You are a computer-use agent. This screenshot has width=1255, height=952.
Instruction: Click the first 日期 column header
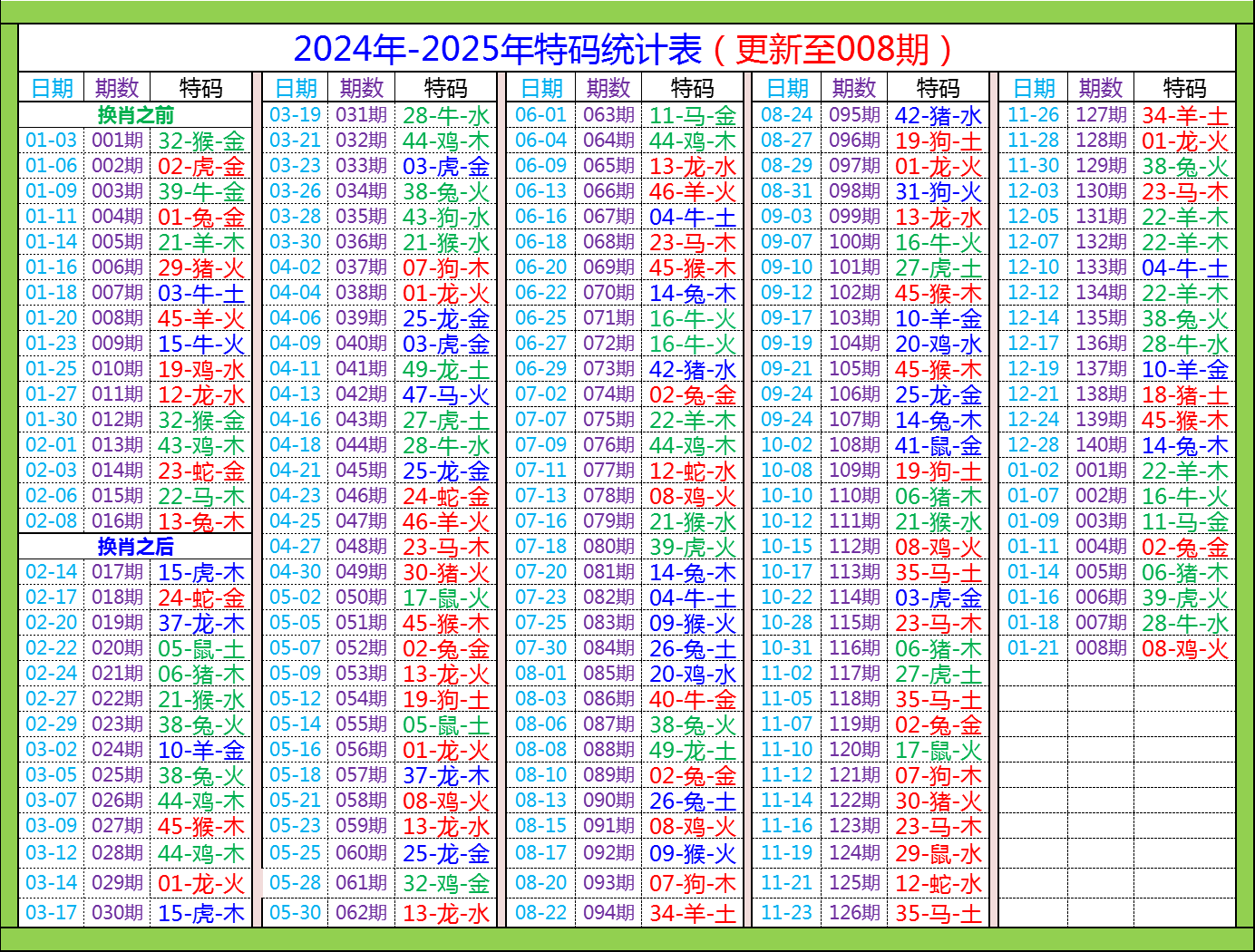pos(52,88)
